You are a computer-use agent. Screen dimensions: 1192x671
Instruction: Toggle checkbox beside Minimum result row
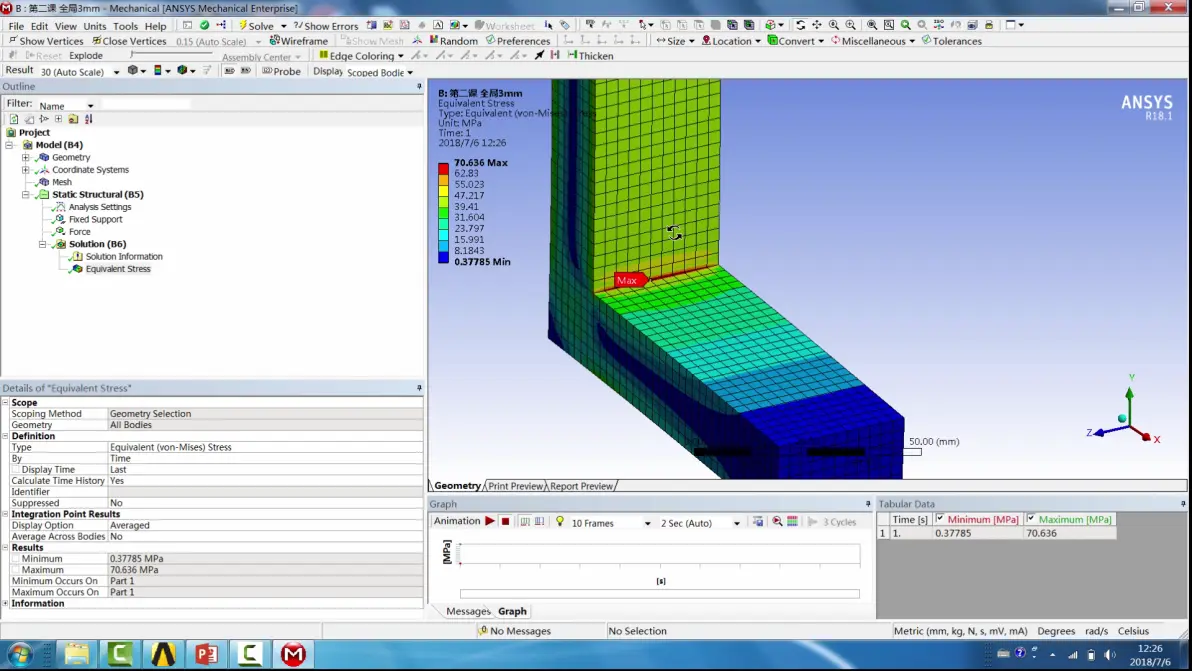point(16,559)
